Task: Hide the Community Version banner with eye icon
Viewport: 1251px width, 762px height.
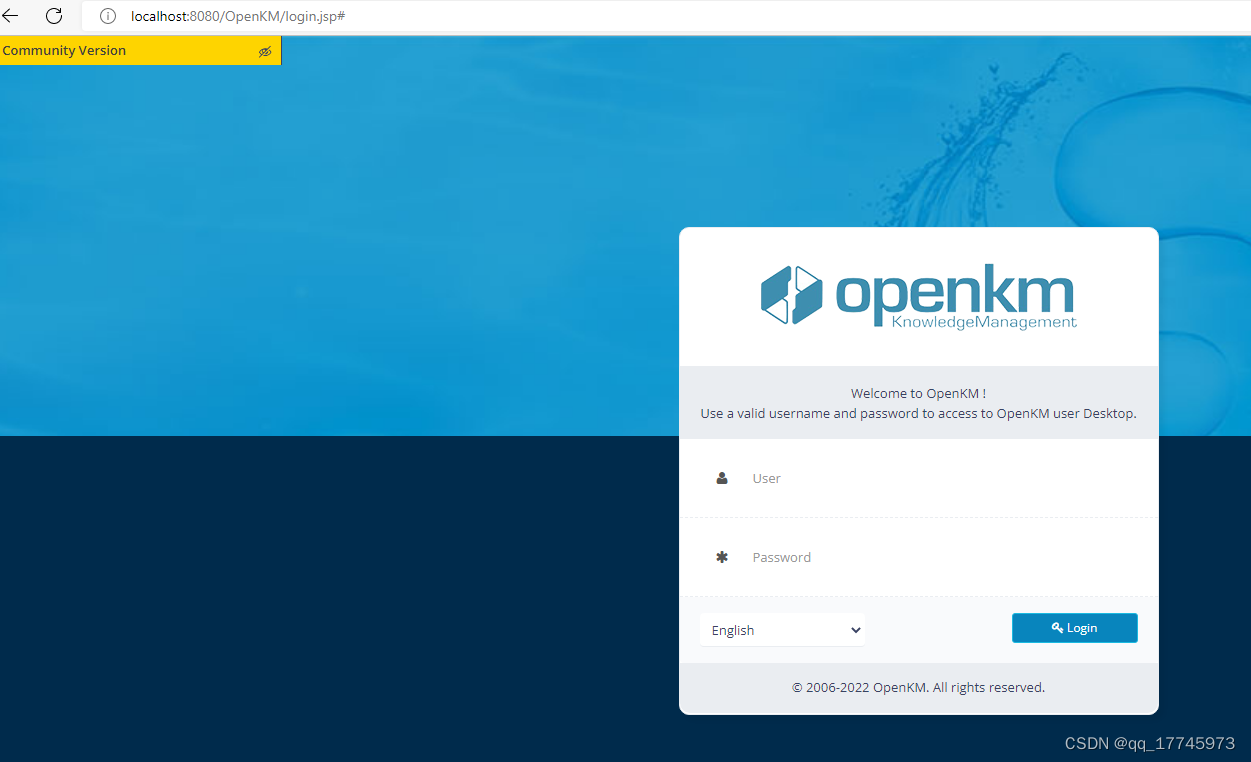Action: (x=265, y=51)
